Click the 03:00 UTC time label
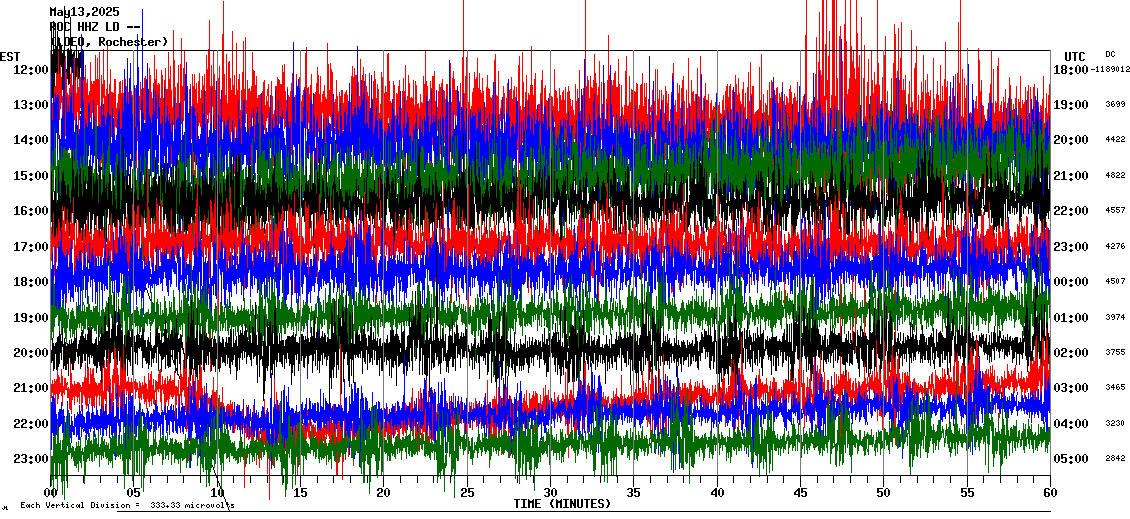This screenshot has width=1130, height=519. point(1070,388)
